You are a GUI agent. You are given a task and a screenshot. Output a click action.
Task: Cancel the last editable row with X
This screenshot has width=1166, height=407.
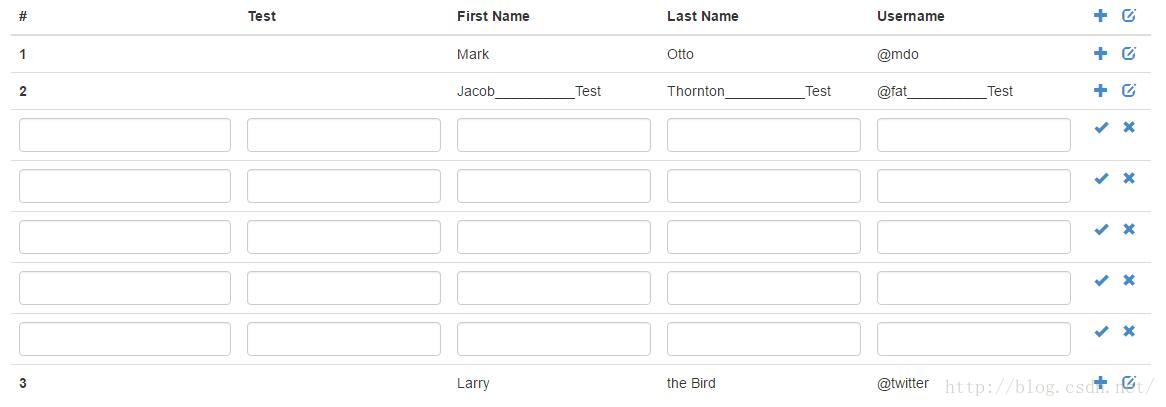[x=1129, y=331]
